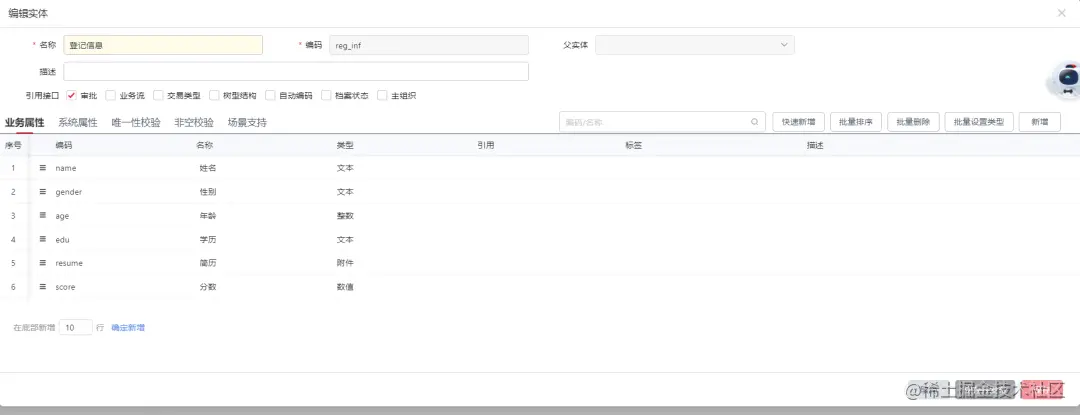
Task: Click the 描述 column header
Action: pyautogui.click(x=816, y=145)
